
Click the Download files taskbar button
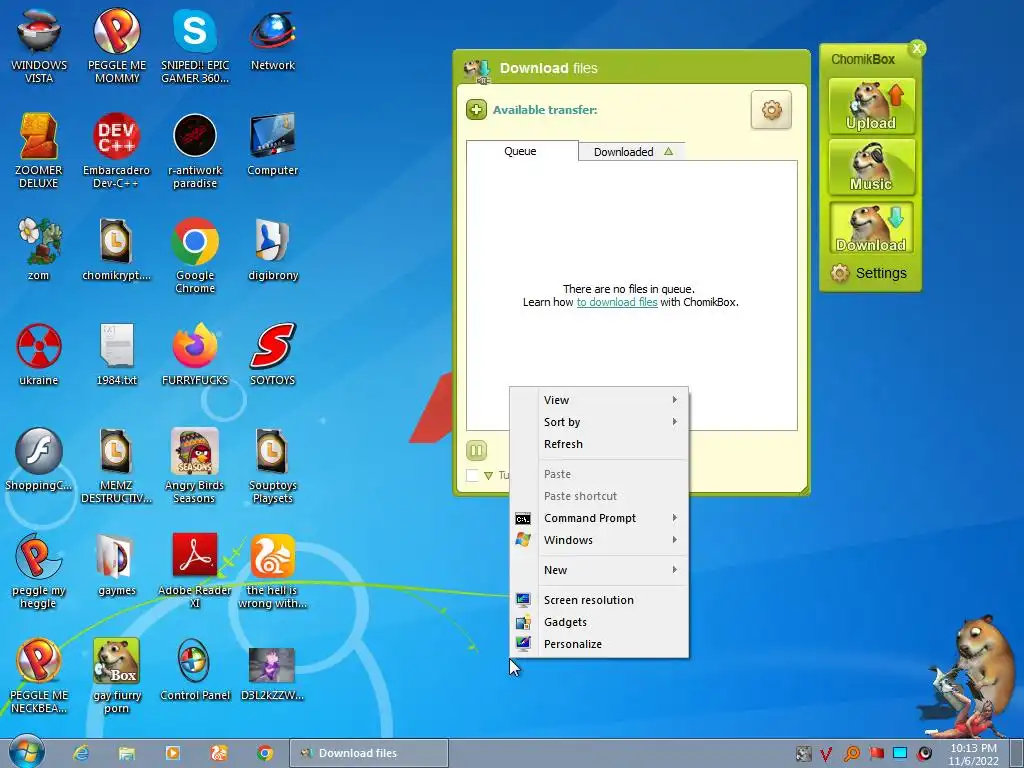pyautogui.click(x=369, y=753)
